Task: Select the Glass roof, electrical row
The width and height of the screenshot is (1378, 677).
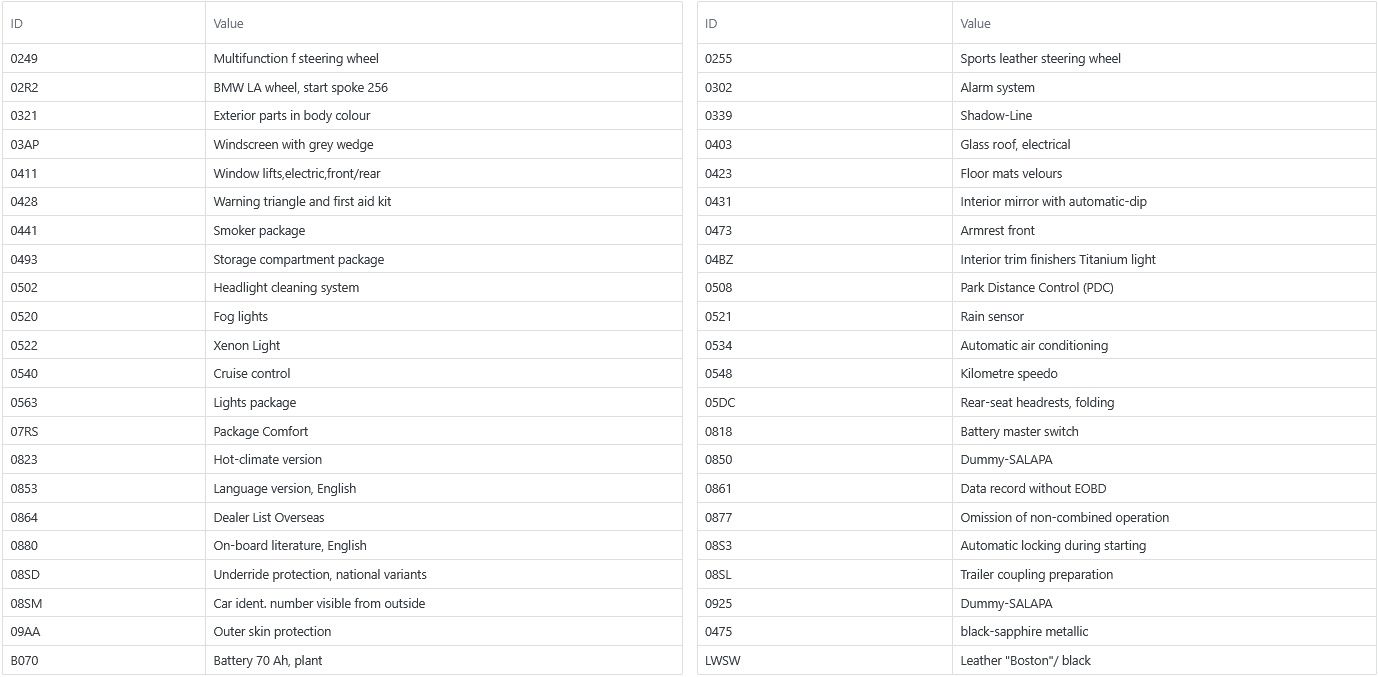Action: point(1037,144)
